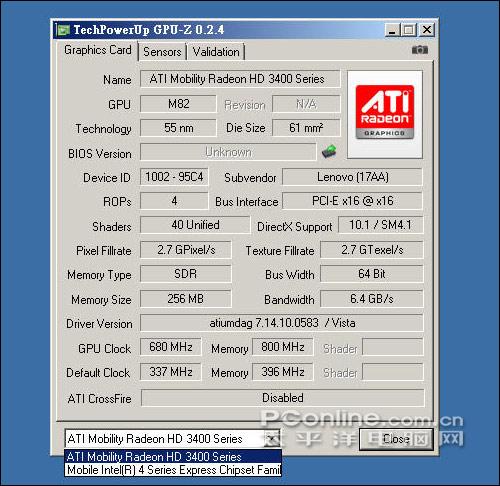Screen dimensions: 500x486
Task: Click the Default Clock value 337 MHz
Action: [x=171, y=372]
